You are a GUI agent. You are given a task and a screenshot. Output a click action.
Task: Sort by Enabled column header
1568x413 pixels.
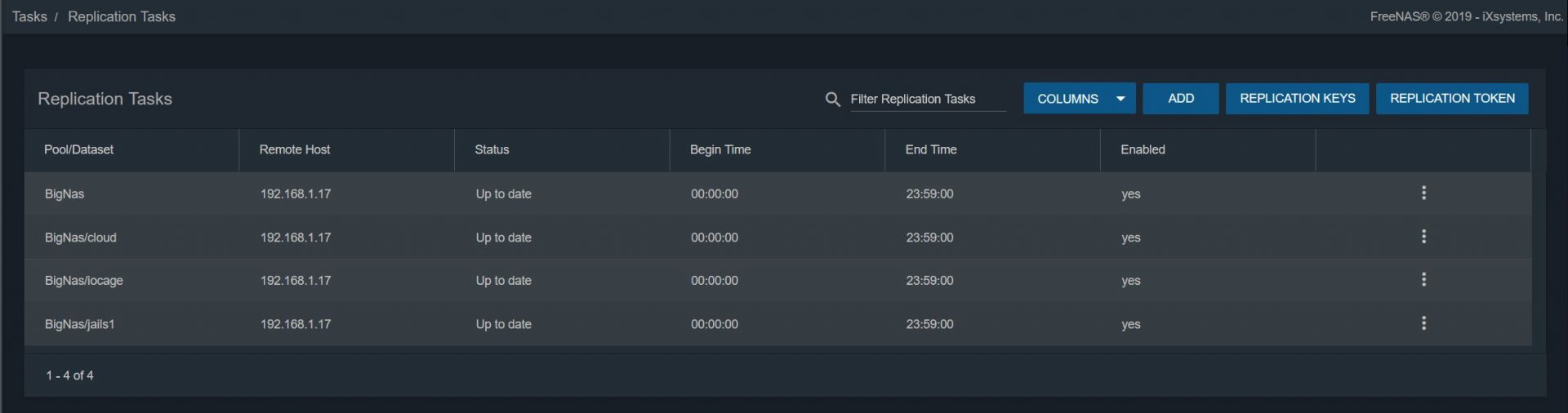coord(1142,149)
